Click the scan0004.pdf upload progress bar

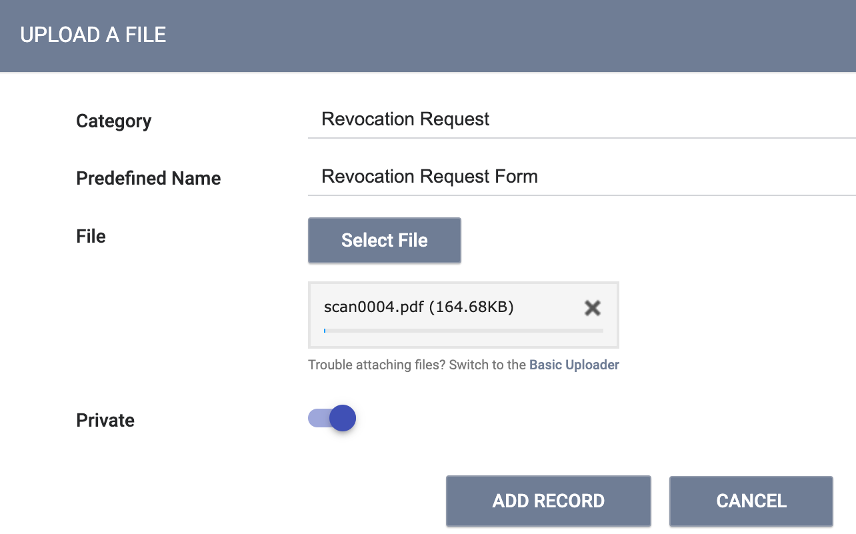click(463, 330)
